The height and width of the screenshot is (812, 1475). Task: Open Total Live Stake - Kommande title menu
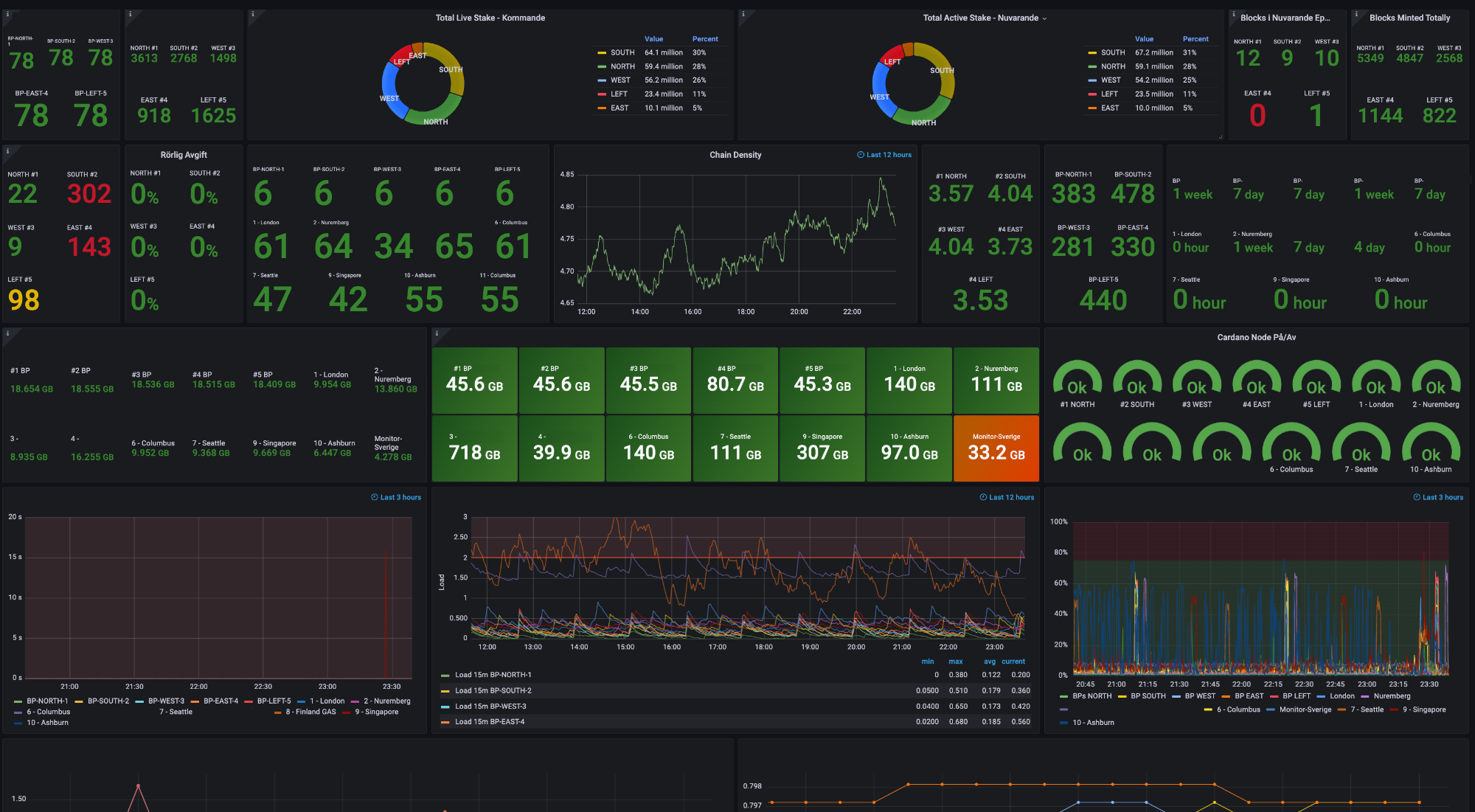click(x=490, y=18)
